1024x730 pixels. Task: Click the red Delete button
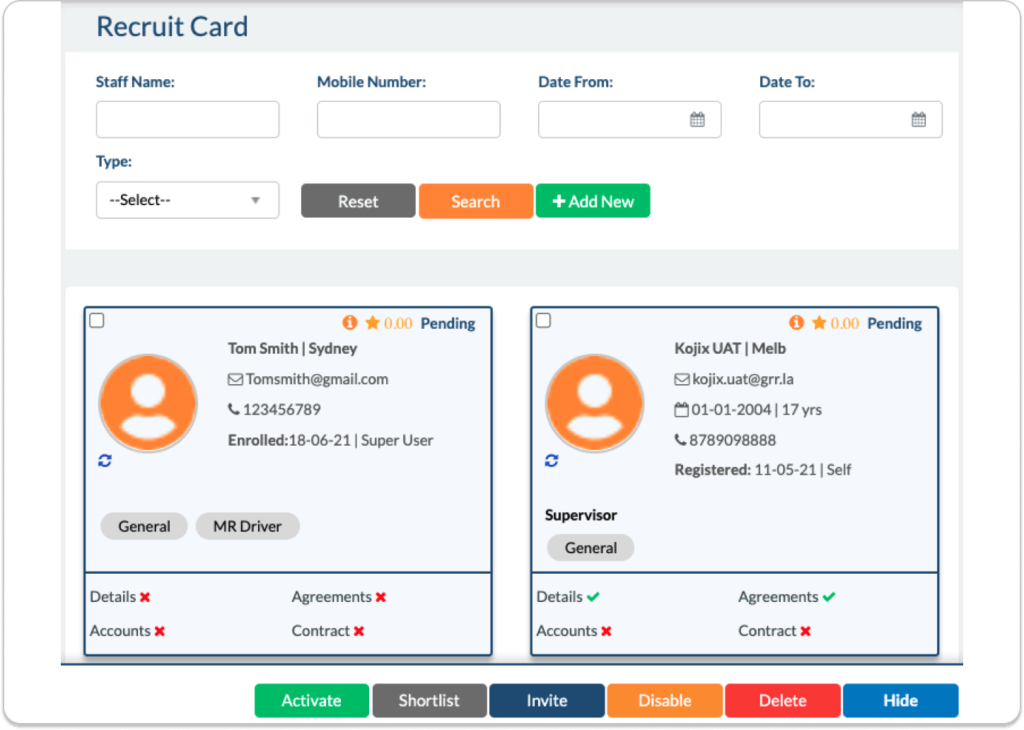click(782, 701)
